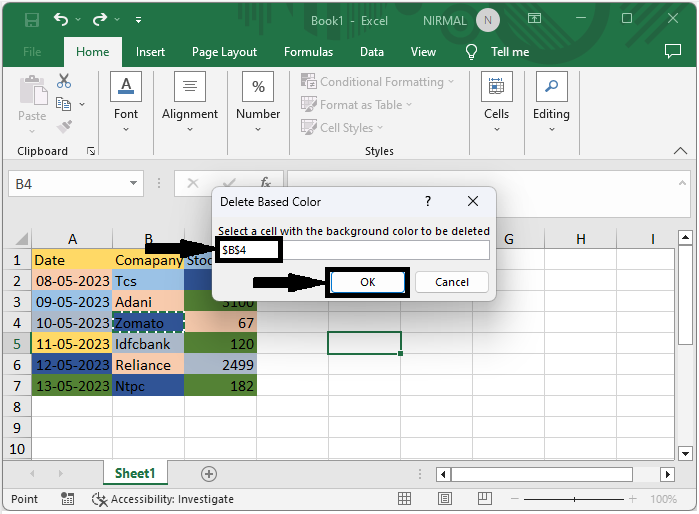Image resolution: width=699 pixels, height=514 pixels.
Task: Open the Name Box dropdown arrow
Action: [133, 183]
